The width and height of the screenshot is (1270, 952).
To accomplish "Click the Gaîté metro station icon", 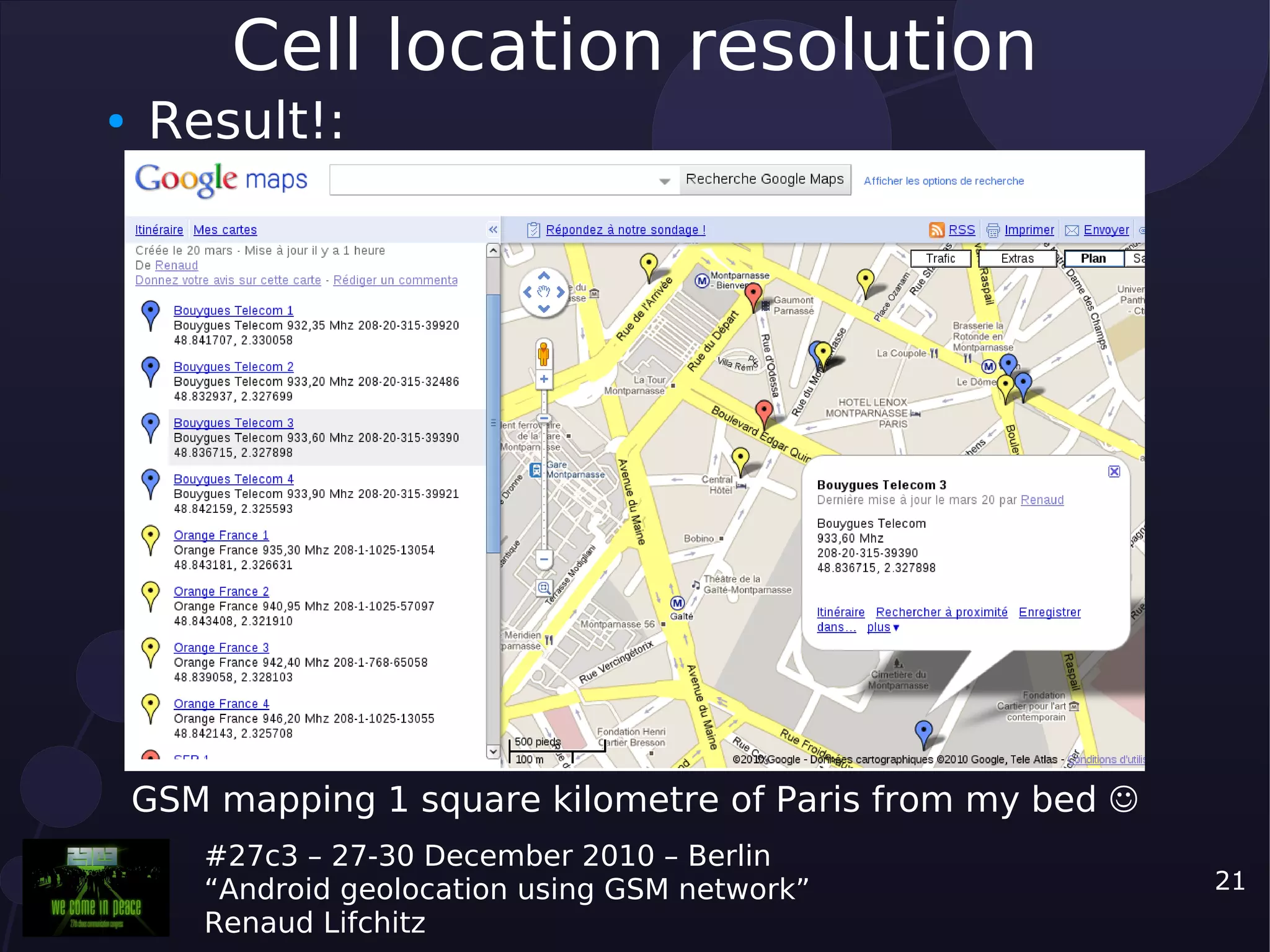I will click(x=678, y=603).
